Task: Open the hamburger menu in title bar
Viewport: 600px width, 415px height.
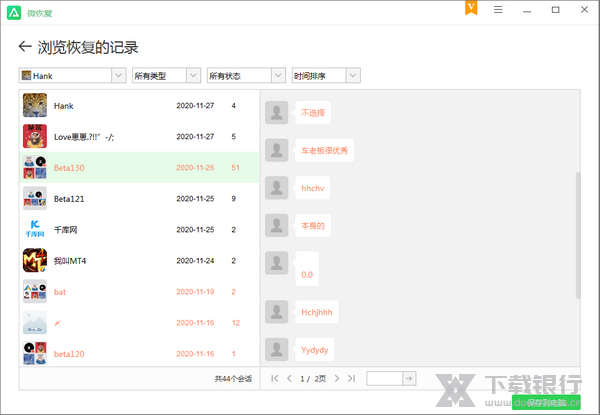Action: (x=498, y=10)
